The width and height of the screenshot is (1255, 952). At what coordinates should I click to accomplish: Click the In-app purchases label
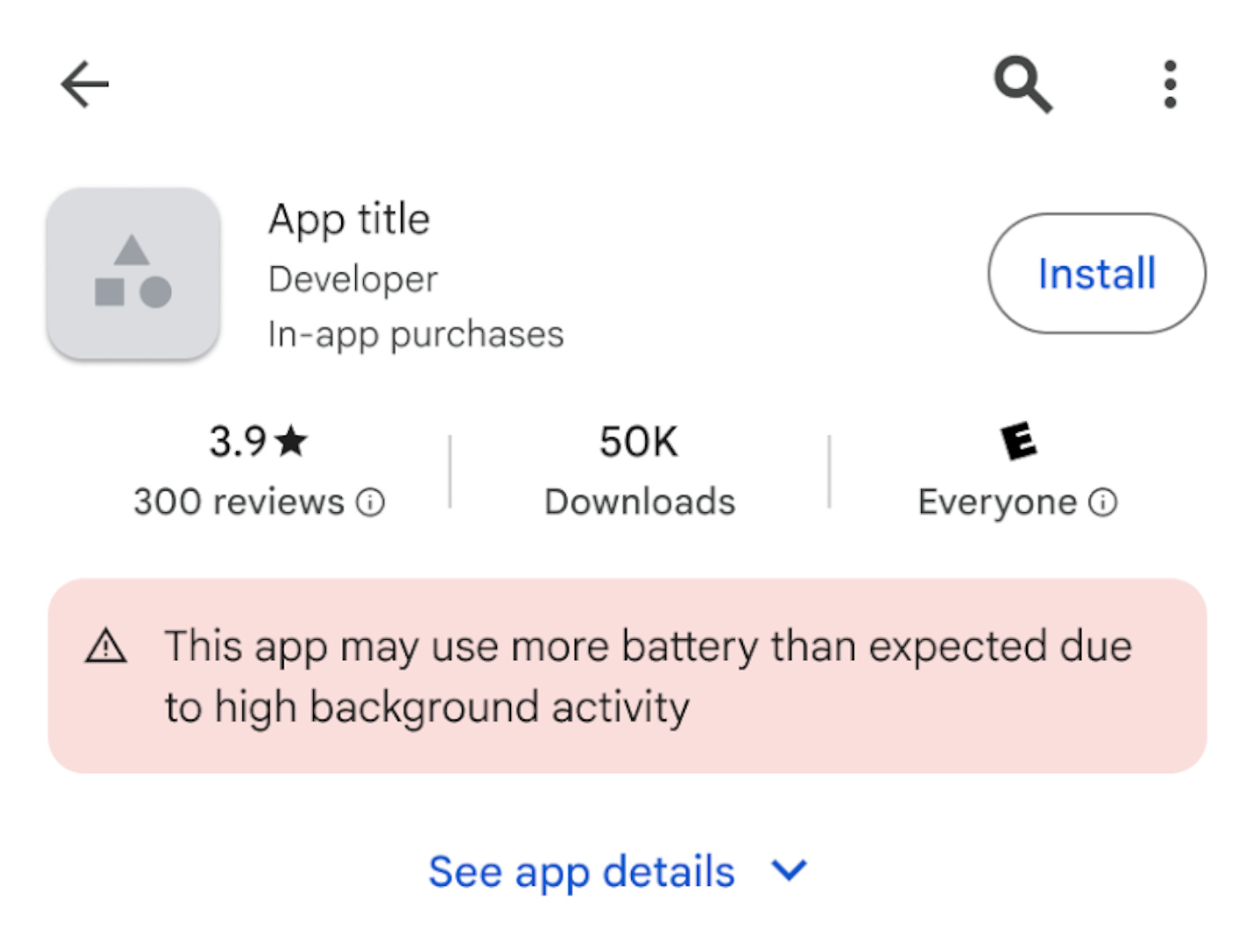click(415, 335)
